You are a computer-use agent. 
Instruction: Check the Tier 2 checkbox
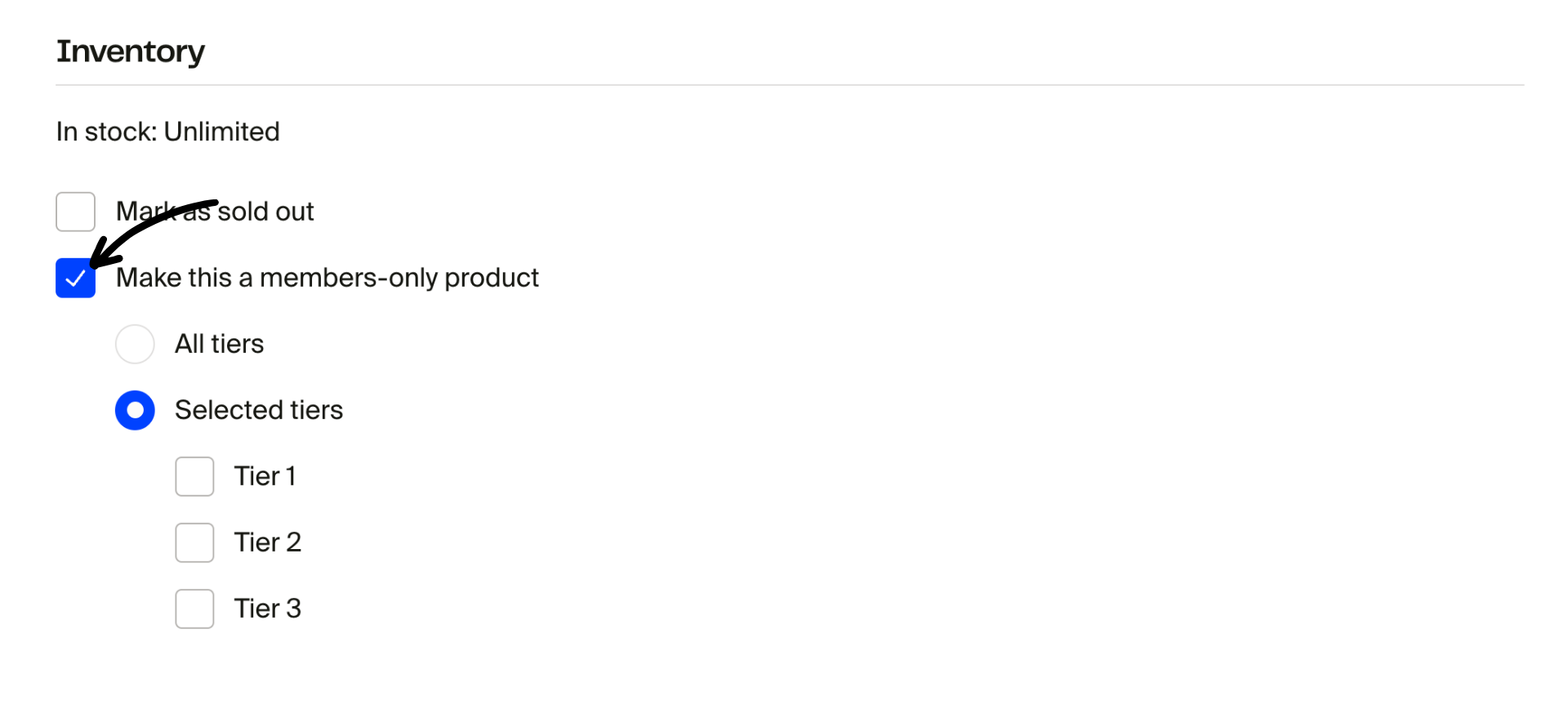(194, 542)
